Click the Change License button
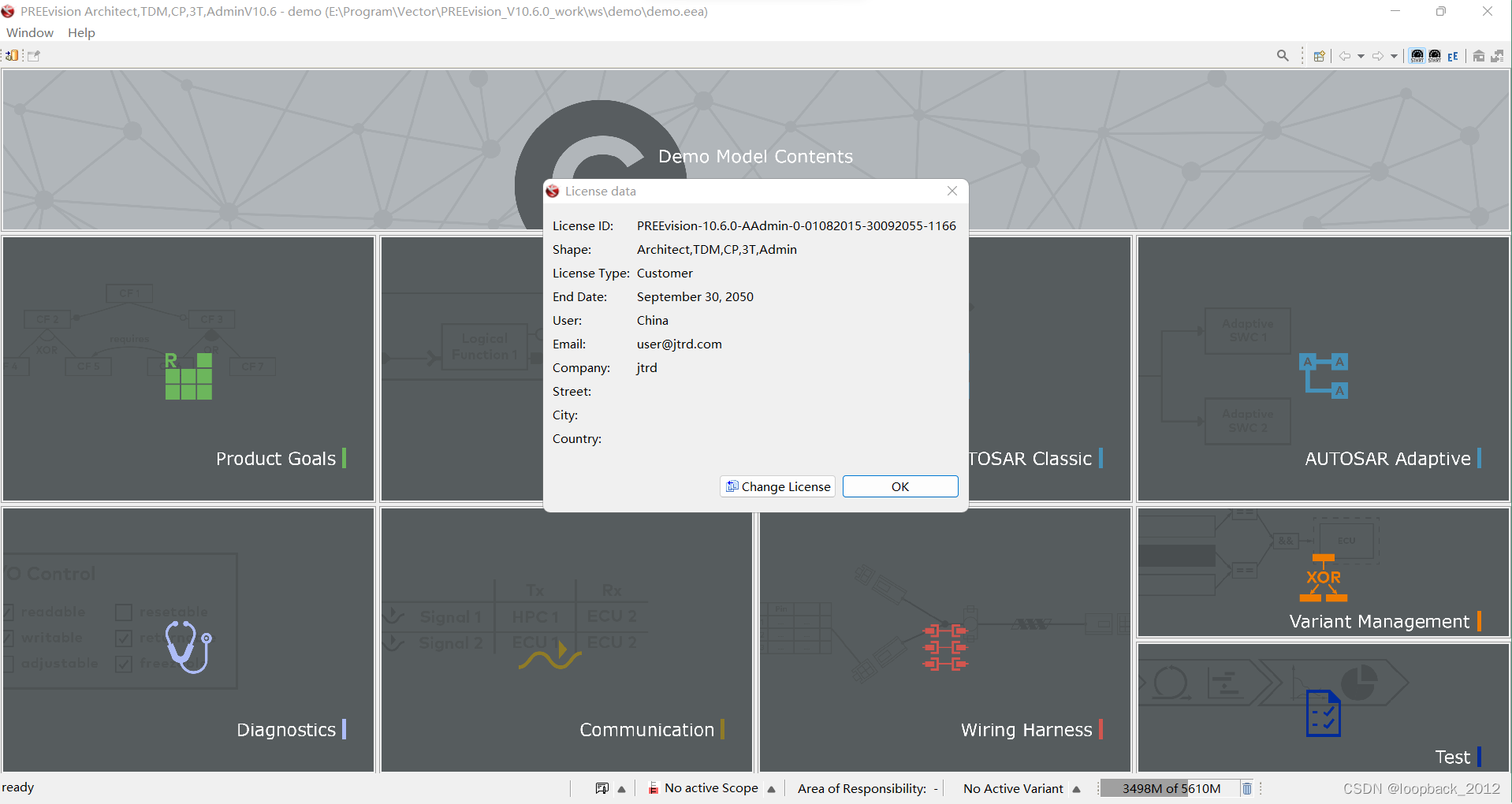This screenshot has width=1512, height=804. pyautogui.click(x=777, y=486)
